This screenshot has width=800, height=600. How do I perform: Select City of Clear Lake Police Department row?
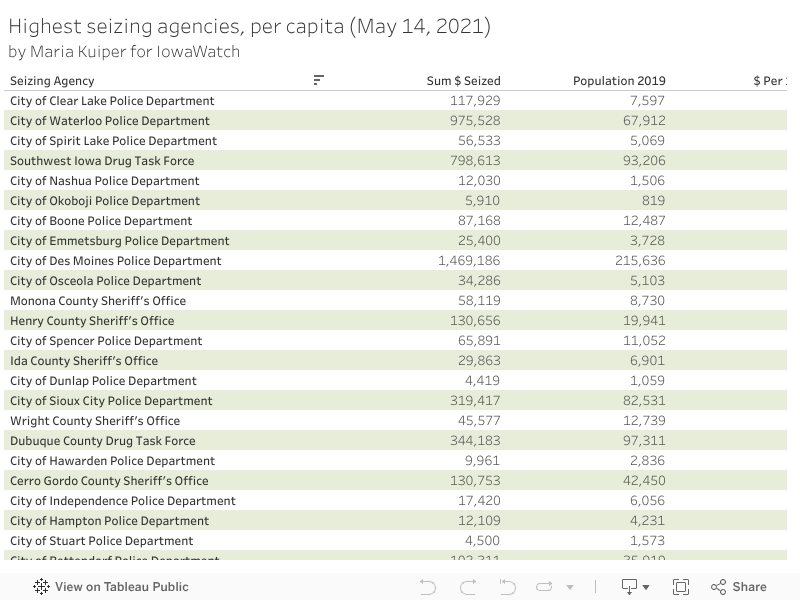coord(112,101)
